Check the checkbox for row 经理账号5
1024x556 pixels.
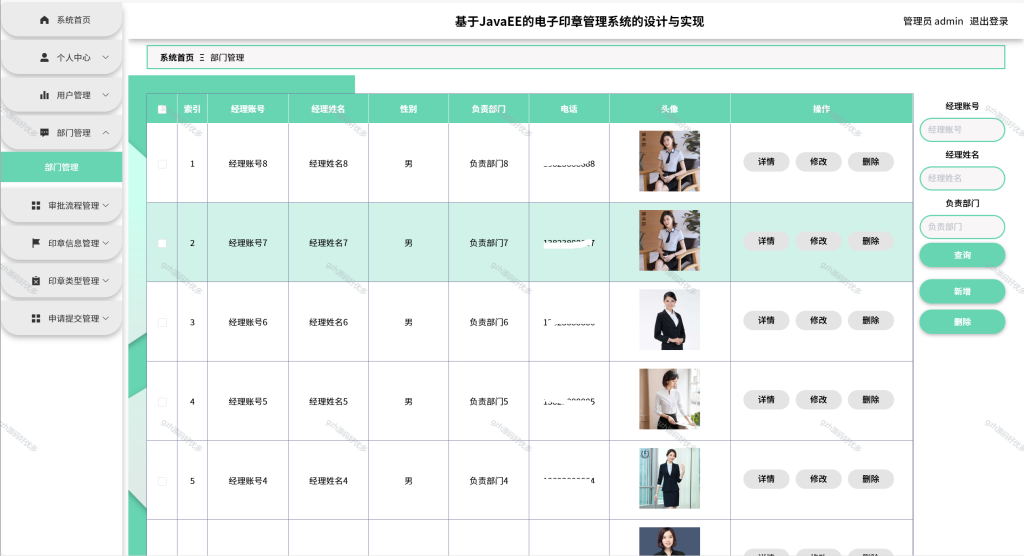coord(162,402)
